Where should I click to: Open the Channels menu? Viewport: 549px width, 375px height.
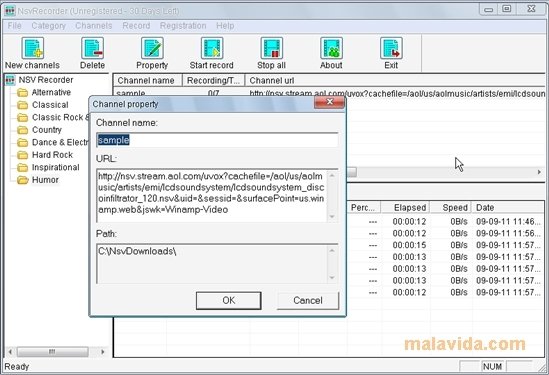click(x=94, y=26)
